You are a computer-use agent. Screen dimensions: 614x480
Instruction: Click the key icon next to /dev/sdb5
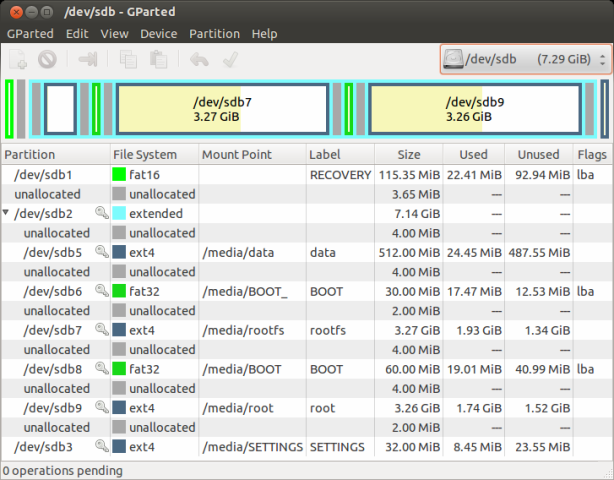(x=102, y=251)
